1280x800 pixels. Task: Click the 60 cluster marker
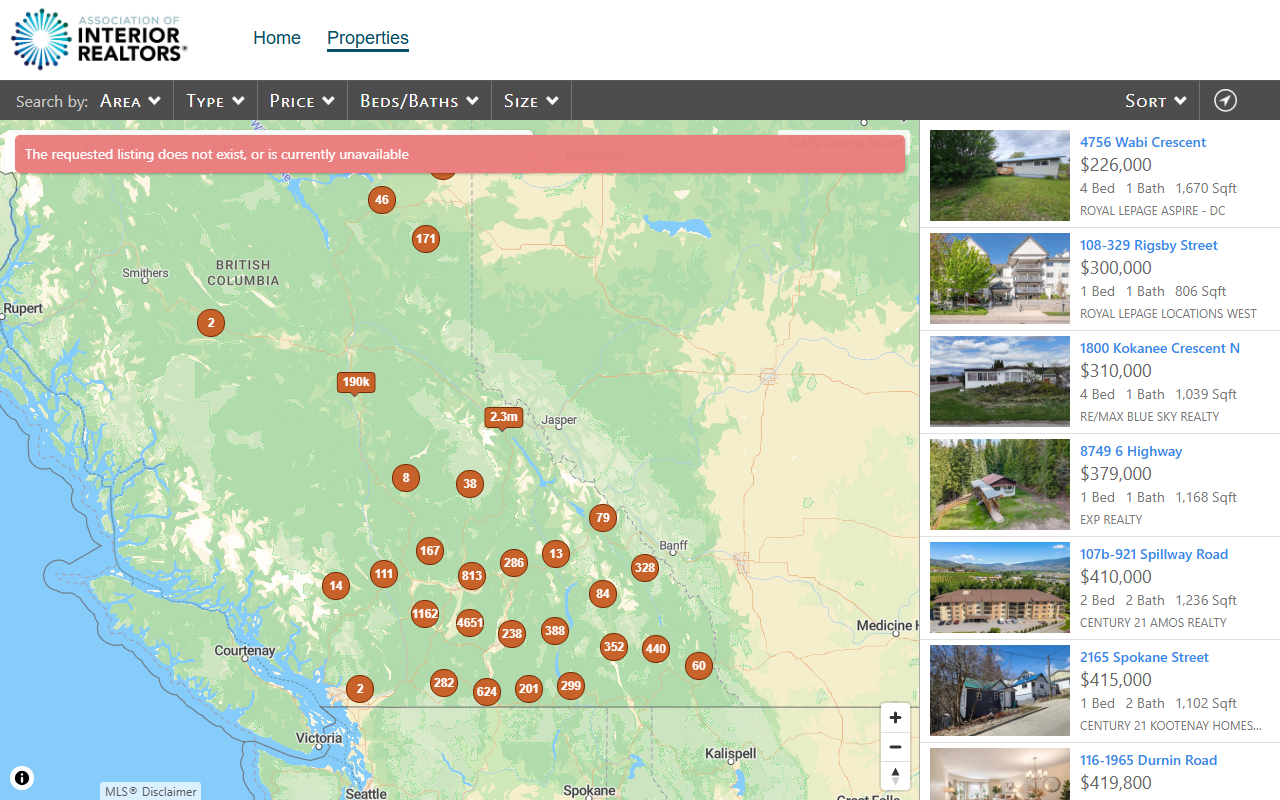pyautogui.click(x=699, y=666)
